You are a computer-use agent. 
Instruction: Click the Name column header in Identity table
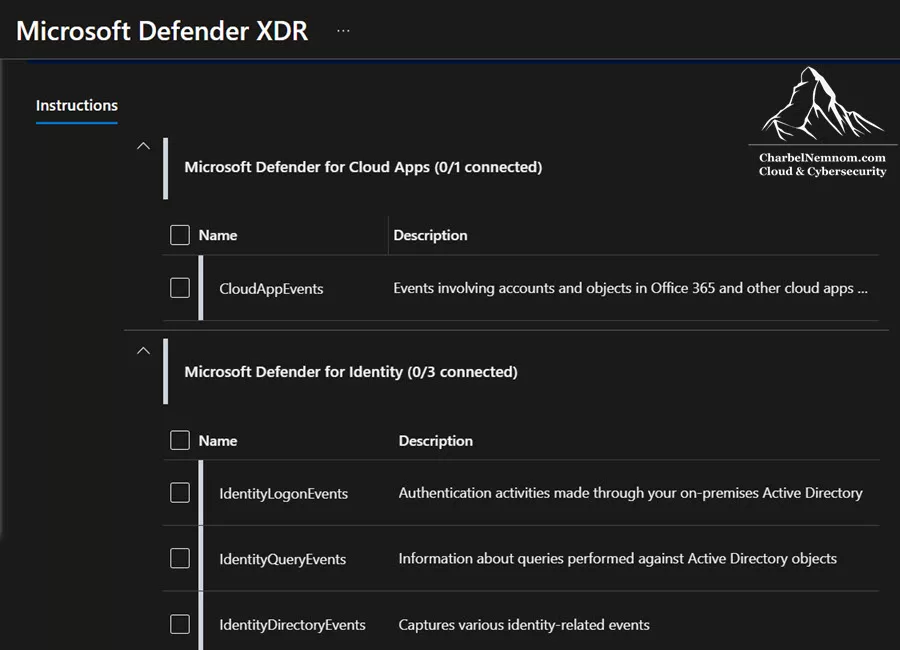point(218,441)
